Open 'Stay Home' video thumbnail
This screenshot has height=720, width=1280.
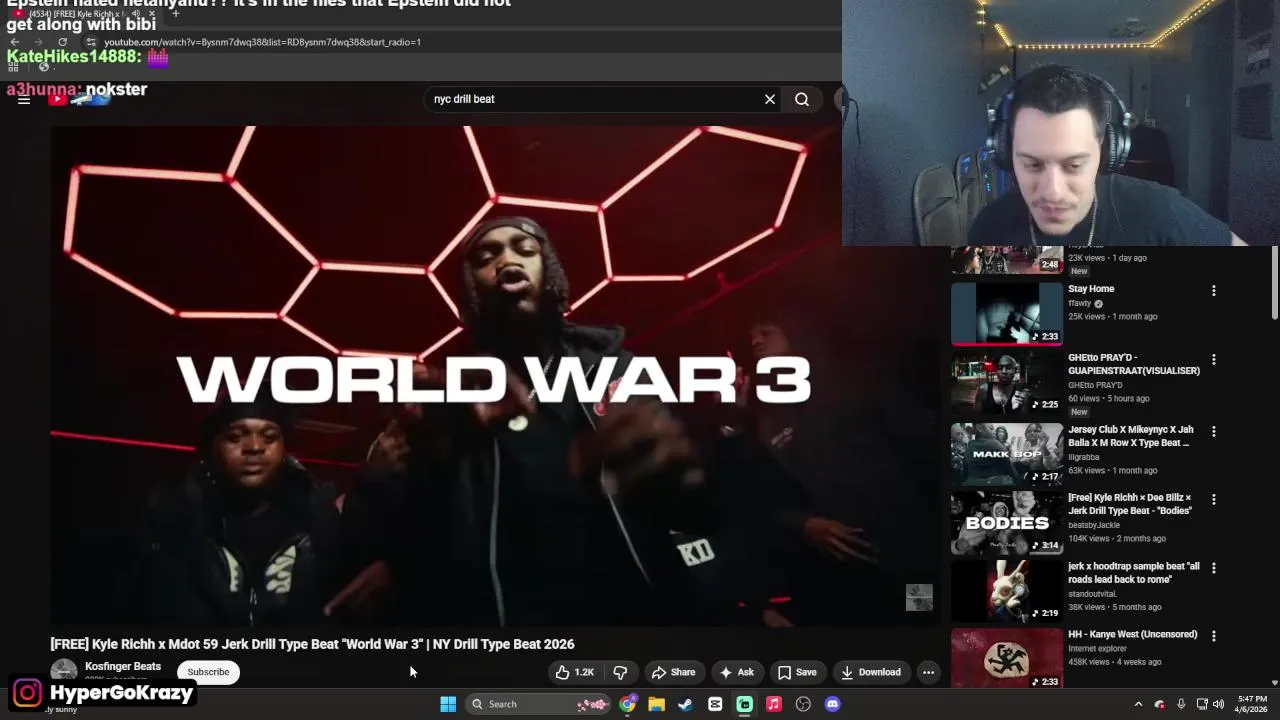[1007, 314]
